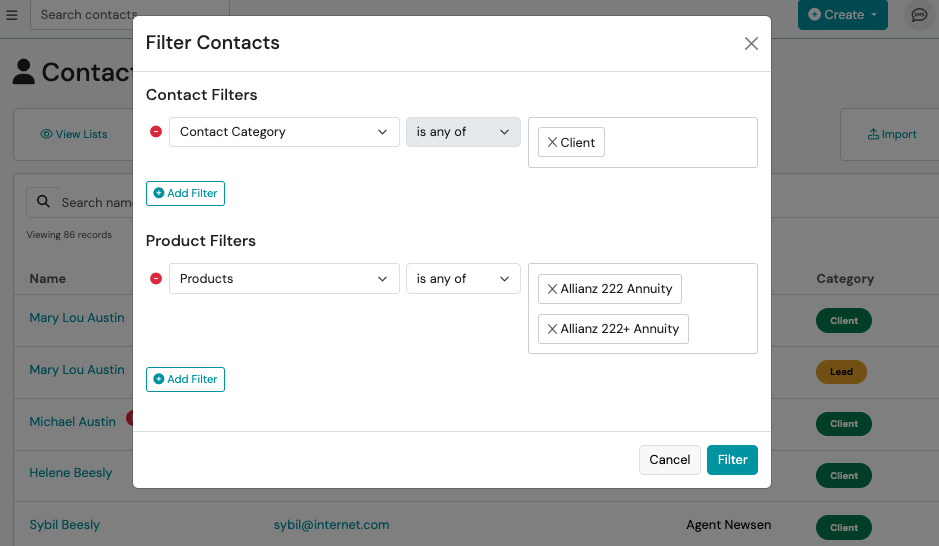Remove the Allianz 222 Annuity tag
The height and width of the screenshot is (546, 939).
[552, 289]
